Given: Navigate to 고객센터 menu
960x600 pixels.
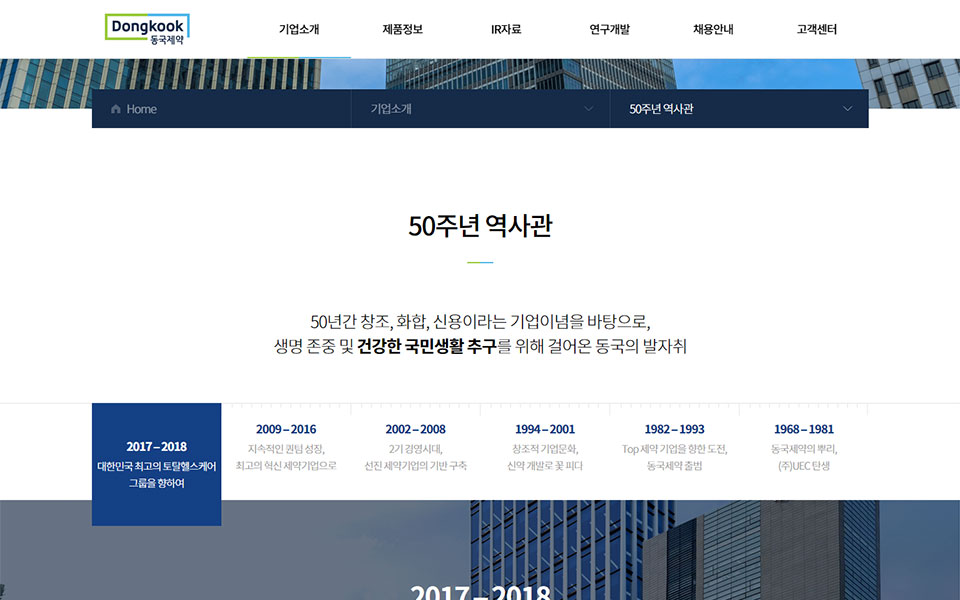Looking at the screenshot, I should pos(816,29).
